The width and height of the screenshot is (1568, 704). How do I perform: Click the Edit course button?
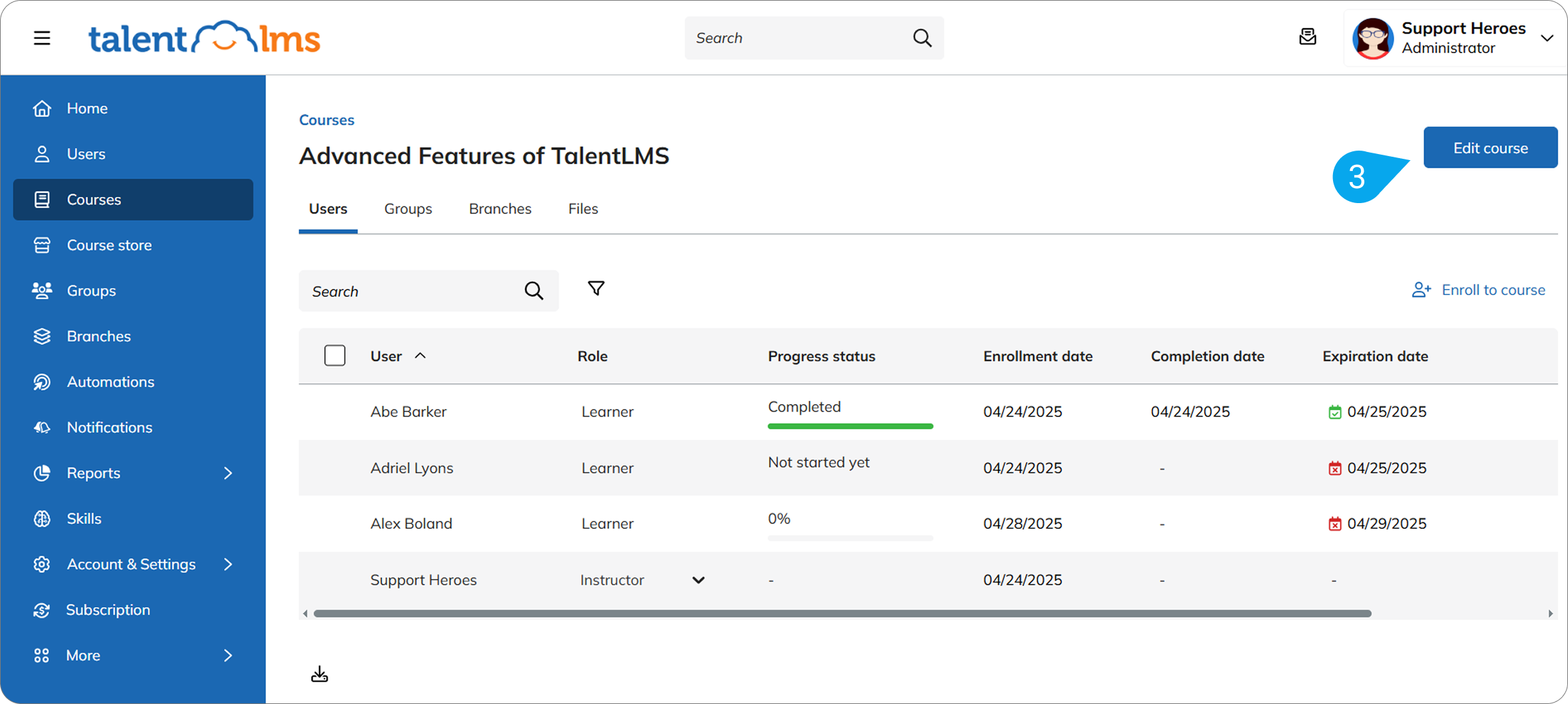click(1490, 147)
